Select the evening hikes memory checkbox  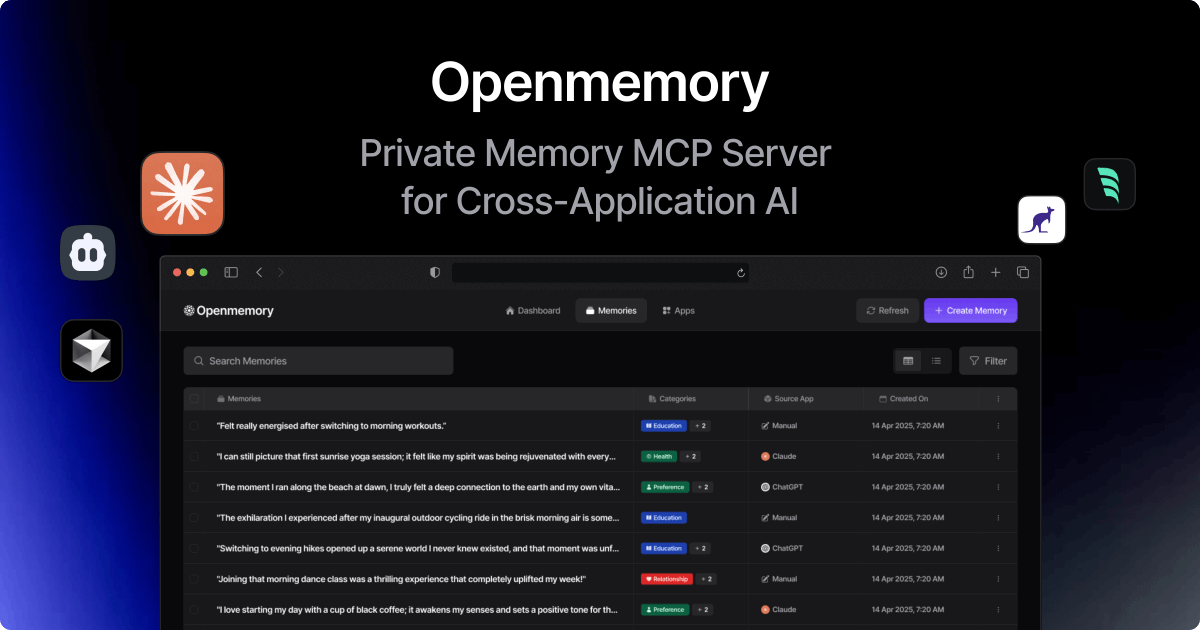point(195,548)
